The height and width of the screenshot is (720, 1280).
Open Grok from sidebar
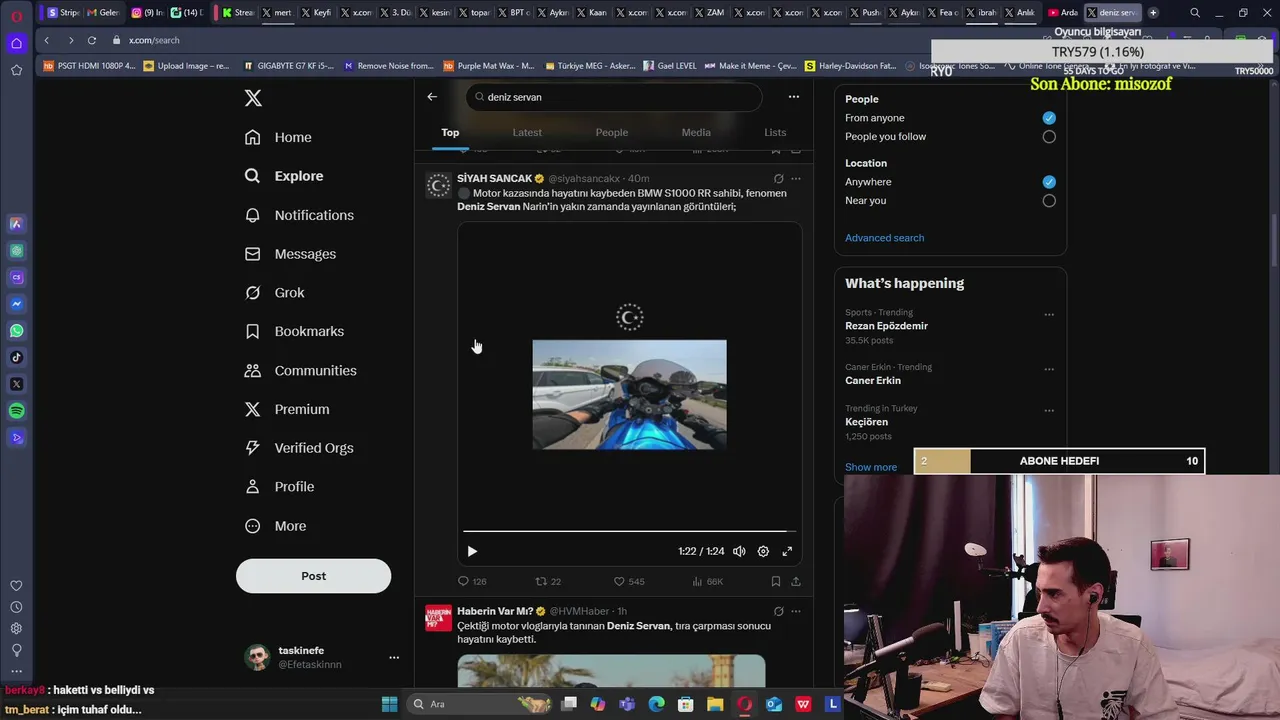274,293
